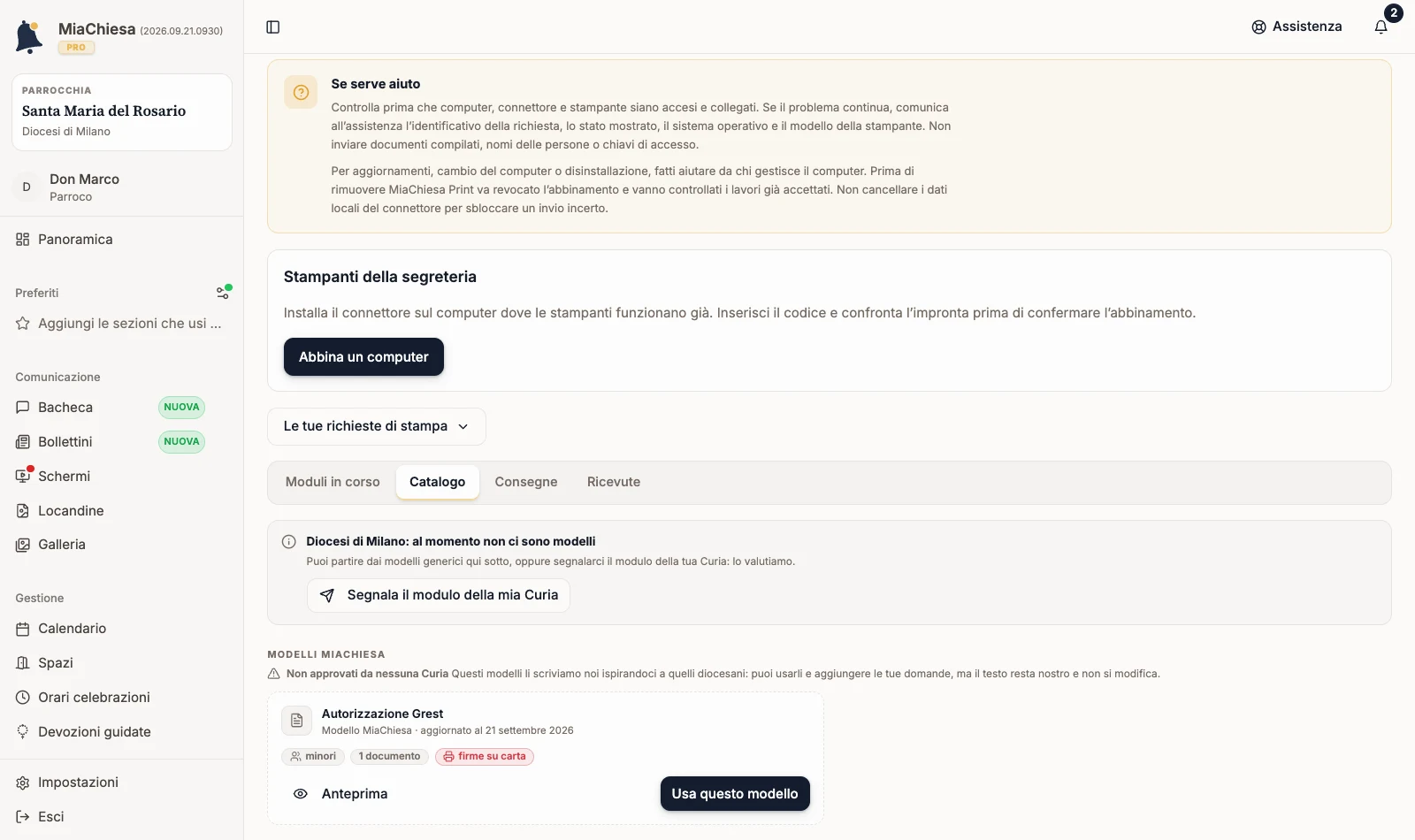Open the Santa Maria del Rosario parish selector
The width and height of the screenshot is (1415, 840).
tap(122, 112)
